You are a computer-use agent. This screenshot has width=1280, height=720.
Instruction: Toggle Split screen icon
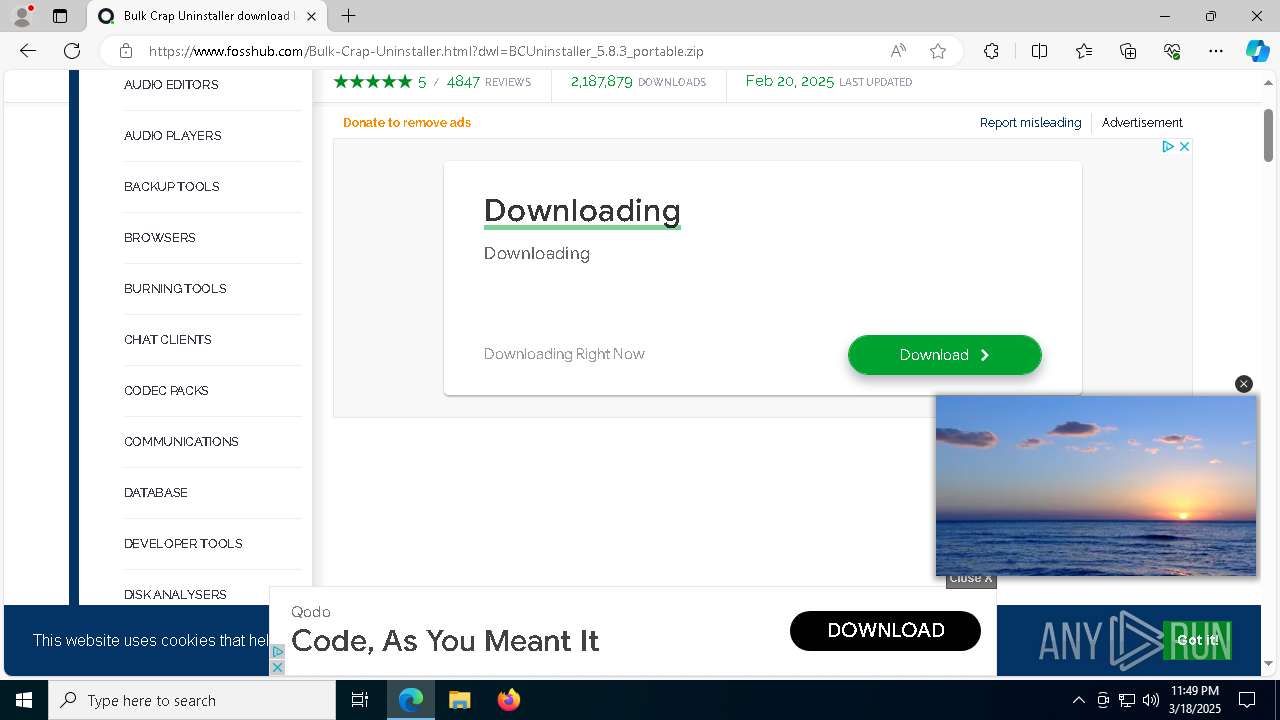(x=1039, y=51)
